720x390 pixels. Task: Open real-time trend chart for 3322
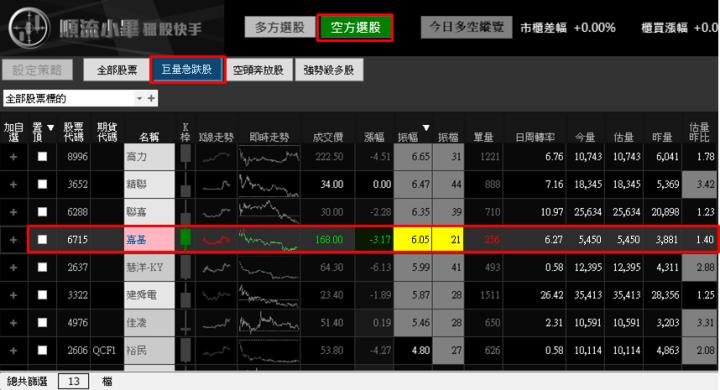(x=269, y=295)
